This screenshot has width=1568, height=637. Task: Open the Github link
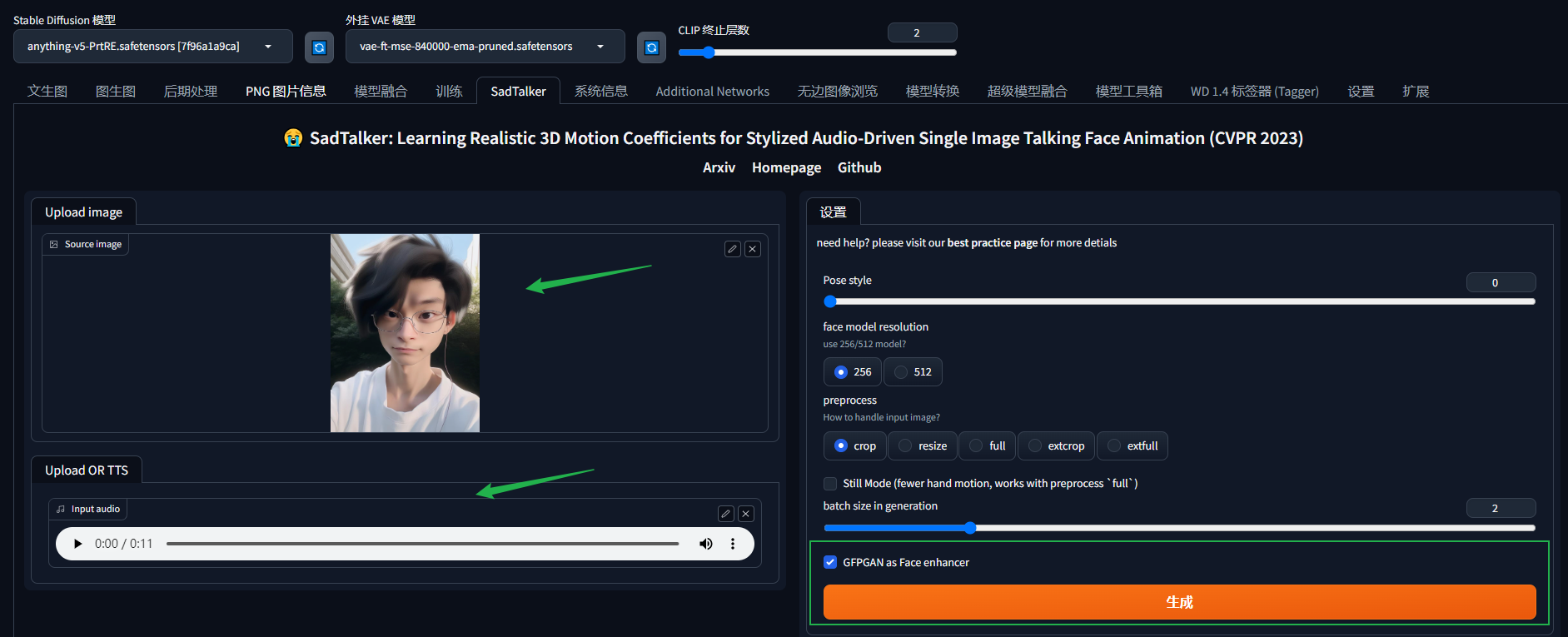point(859,167)
